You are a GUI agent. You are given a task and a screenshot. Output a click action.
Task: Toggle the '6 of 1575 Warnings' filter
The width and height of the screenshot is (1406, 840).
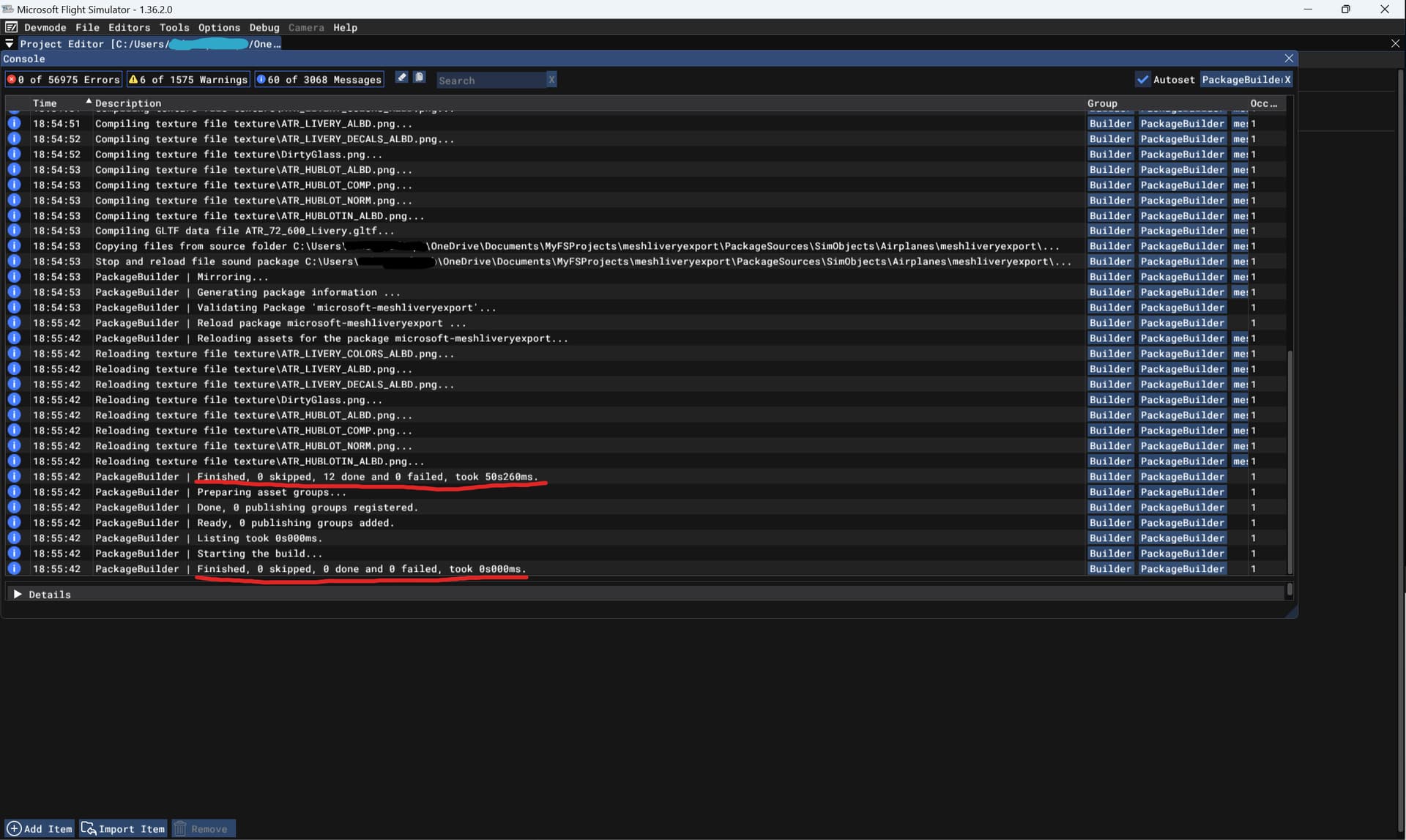click(190, 79)
